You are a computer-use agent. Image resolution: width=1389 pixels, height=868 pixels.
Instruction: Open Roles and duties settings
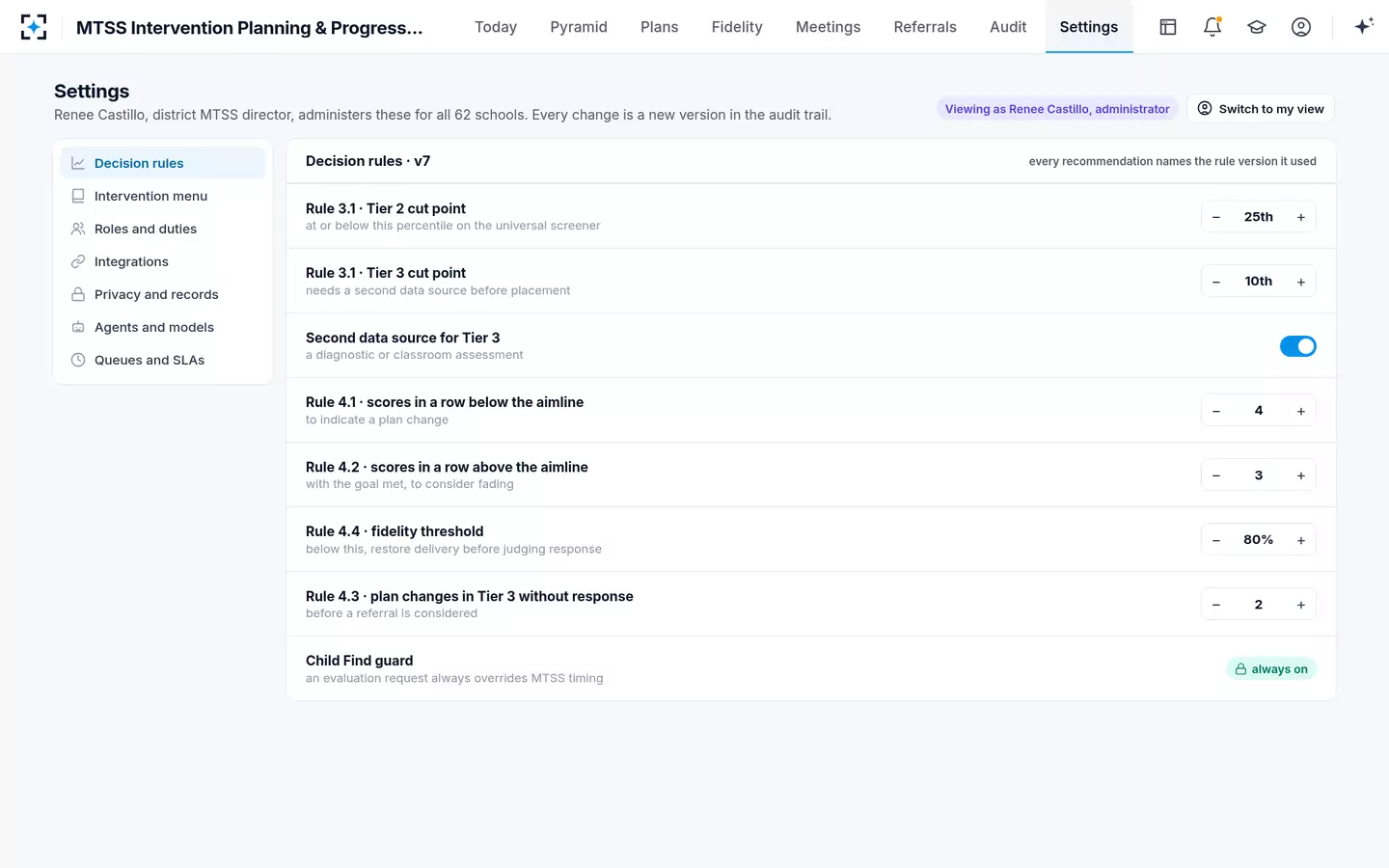pos(162,229)
